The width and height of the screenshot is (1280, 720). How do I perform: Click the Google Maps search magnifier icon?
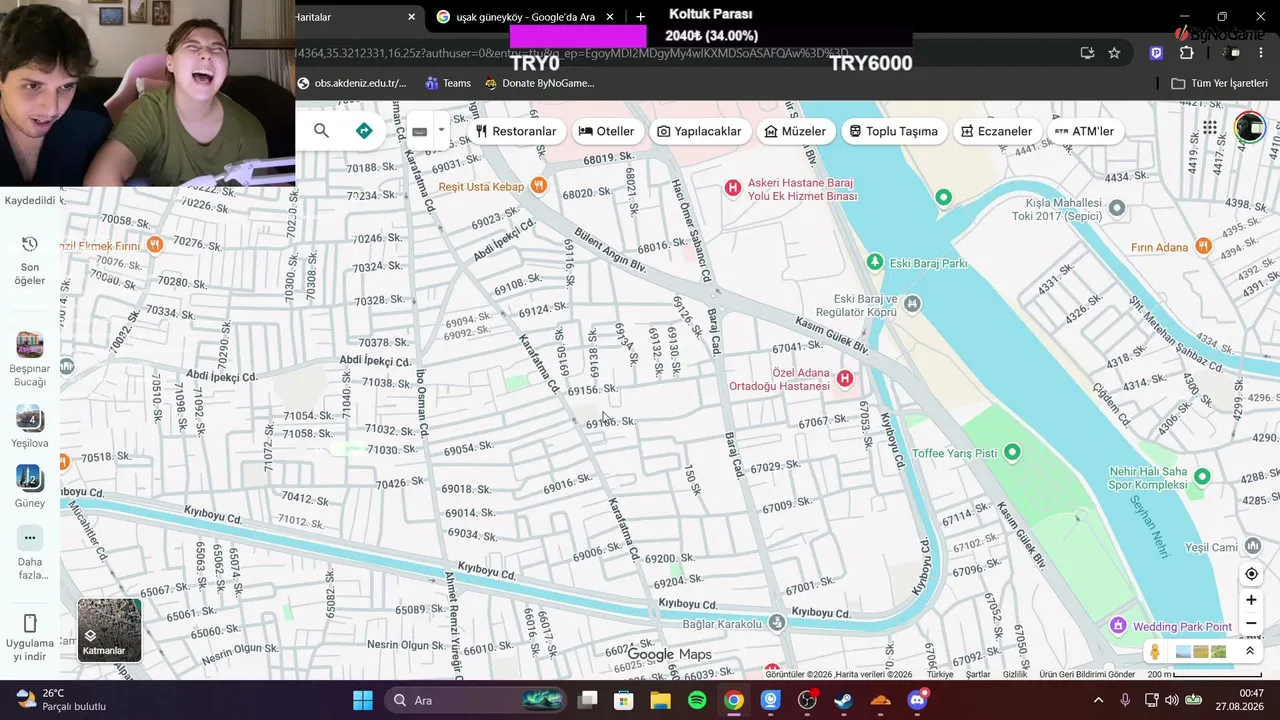point(321,131)
